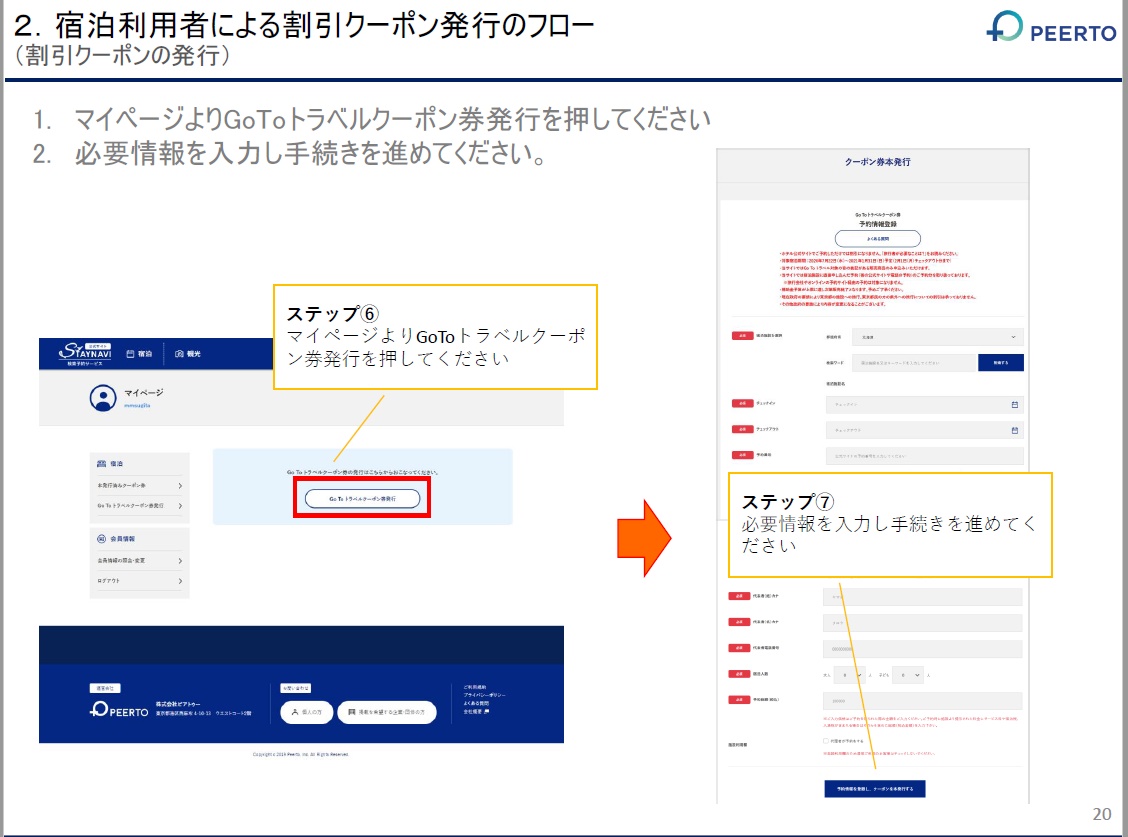Open the prefecture dropdown showing 北海道

point(937,337)
